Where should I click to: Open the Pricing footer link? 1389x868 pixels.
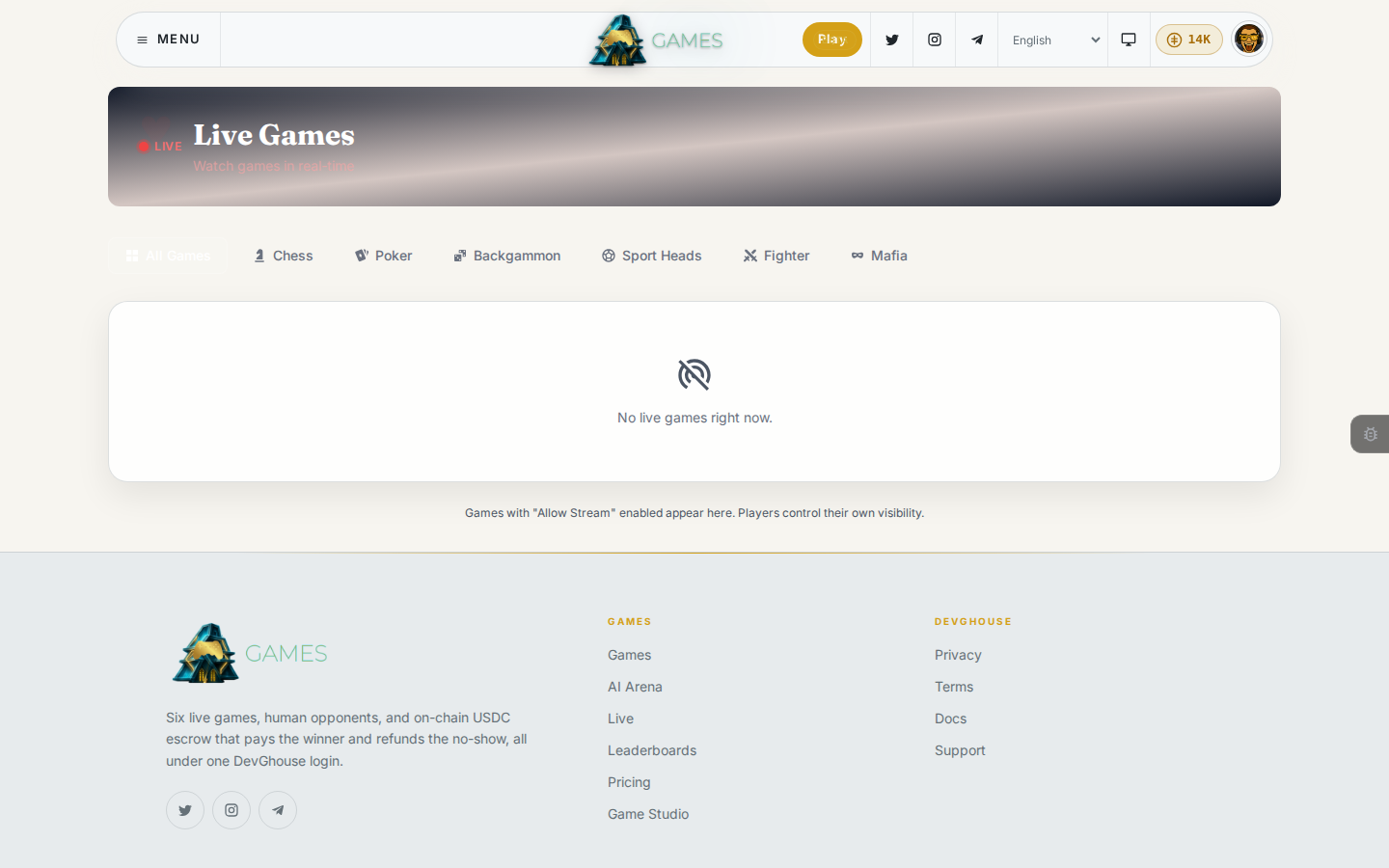[x=629, y=782]
